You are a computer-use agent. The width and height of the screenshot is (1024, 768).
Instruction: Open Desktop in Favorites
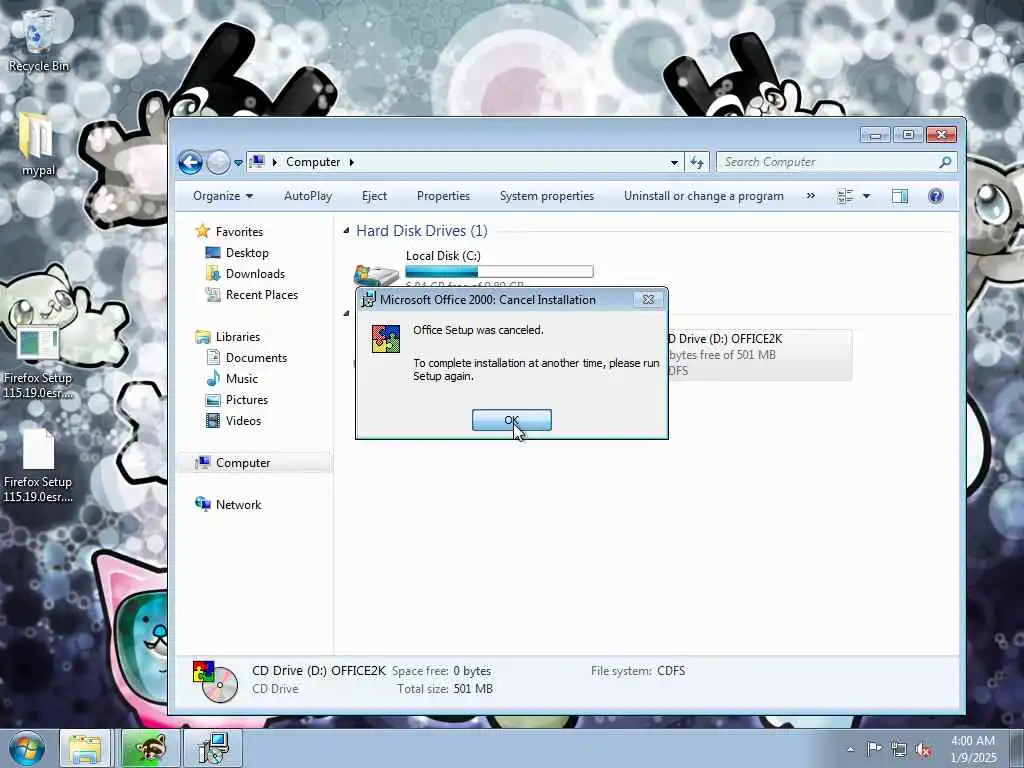pyautogui.click(x=247, y=253)
